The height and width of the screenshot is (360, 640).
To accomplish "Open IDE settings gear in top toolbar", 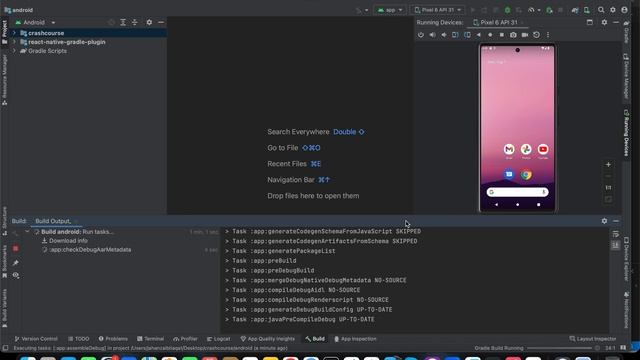I will [x=613, y=10].
